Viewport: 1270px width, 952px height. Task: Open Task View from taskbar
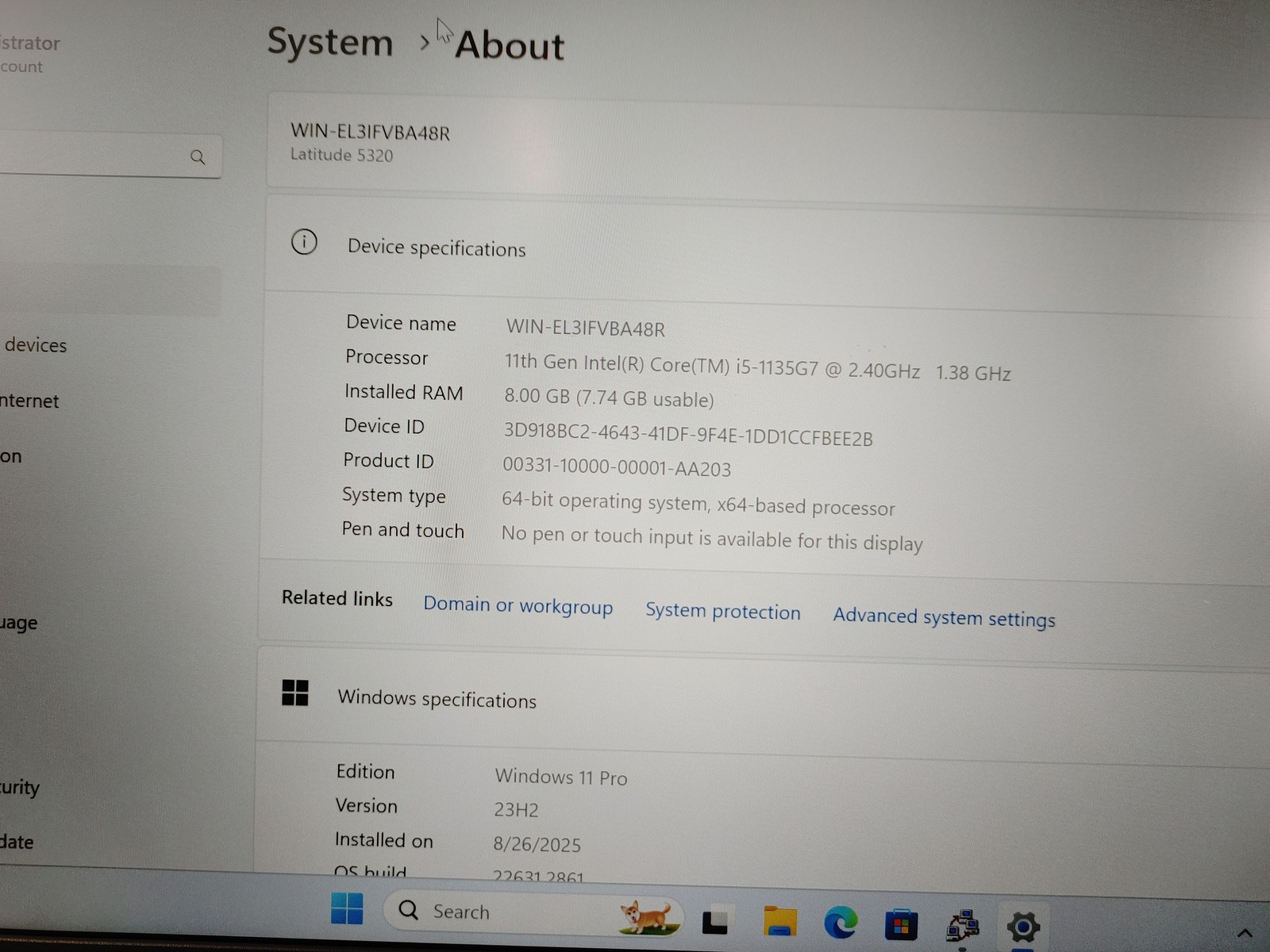click(715, 920)
